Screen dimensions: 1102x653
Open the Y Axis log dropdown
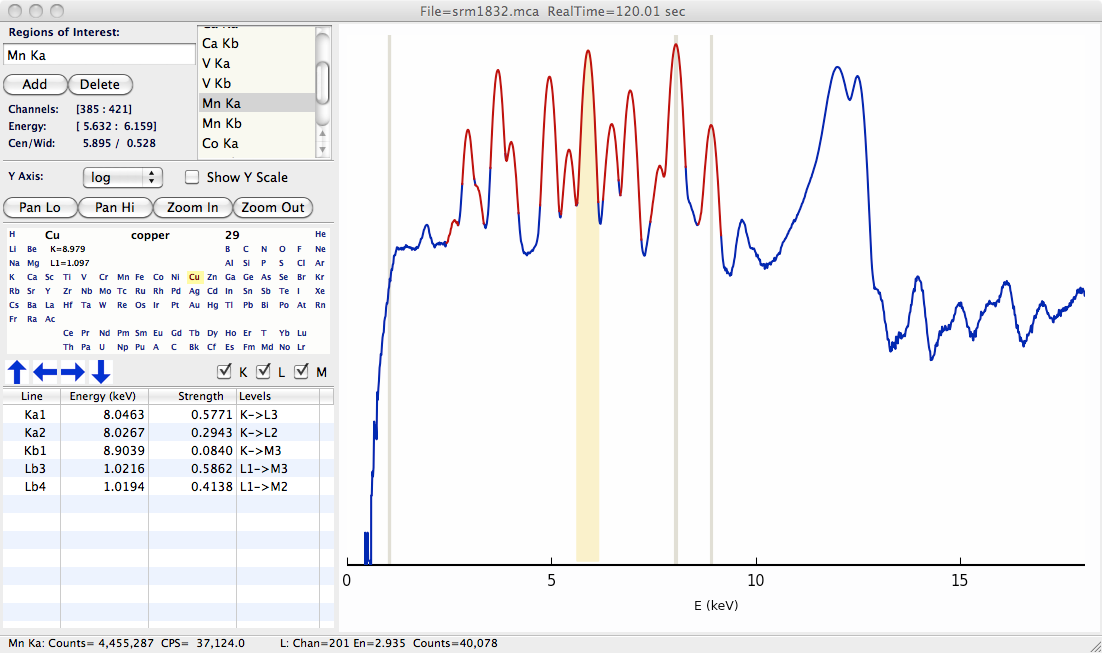coord(122,177)
